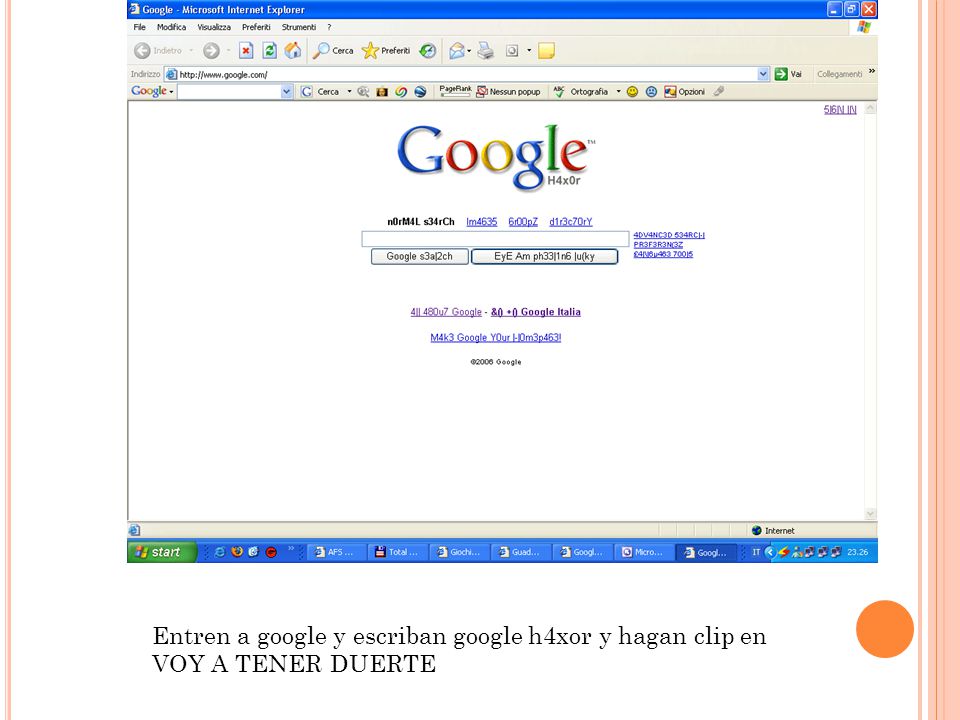Image resolution: width=960 pixels, height=720 pixels.
Task: Switch to the Total taskbar window
Action: pos(397,552)
